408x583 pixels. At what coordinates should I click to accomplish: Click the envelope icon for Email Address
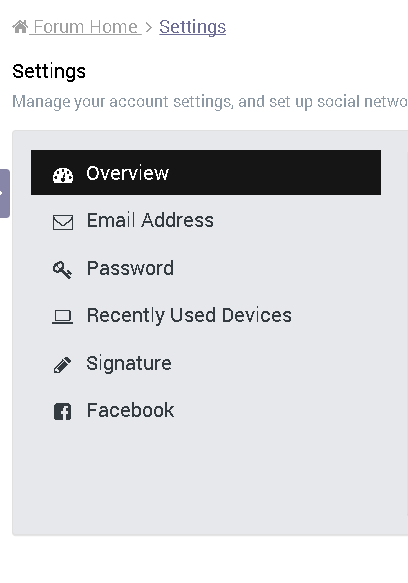(63, 222)
